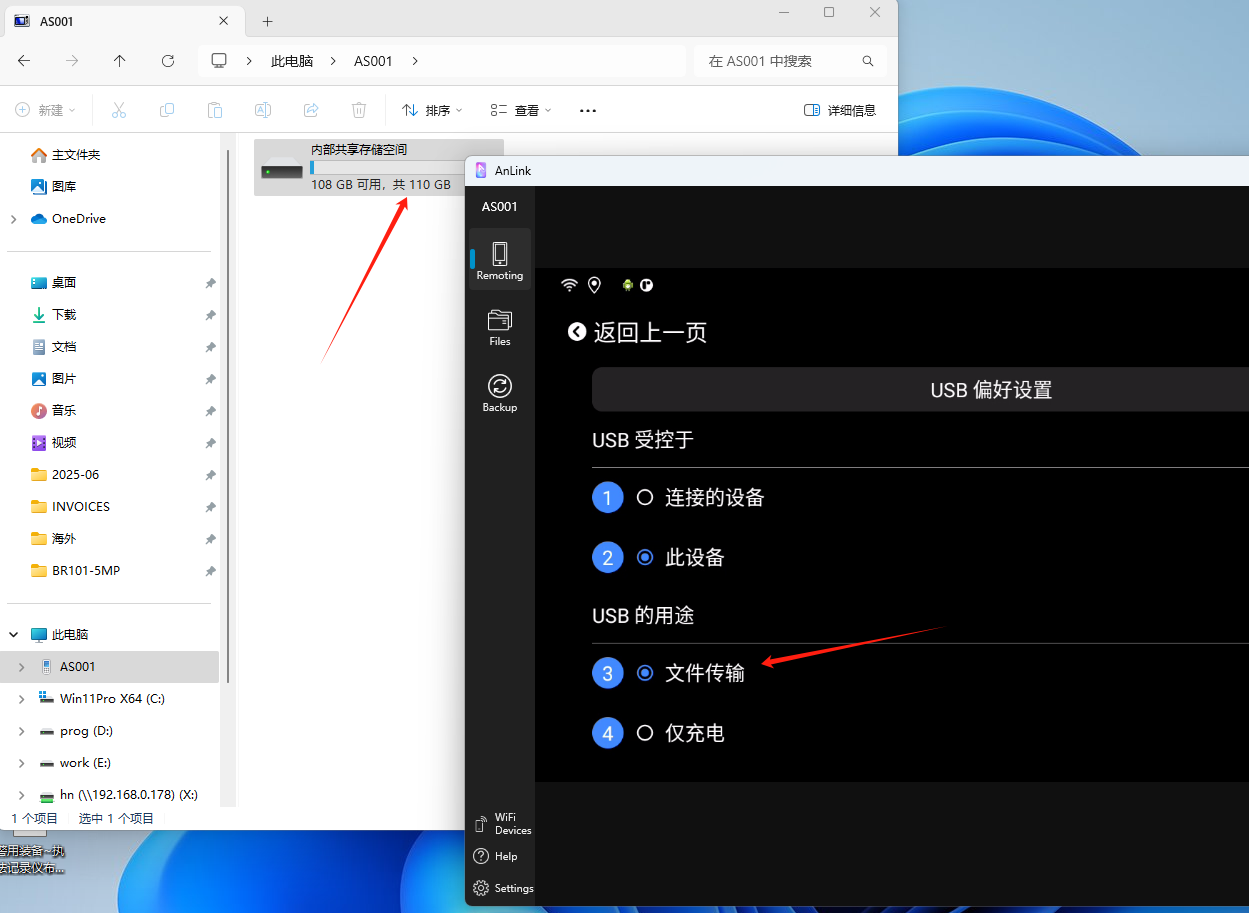Viewport: 1249px width, 913px height.
Task: Open the 排序 sort dropdown
Action: pos(432,110)
